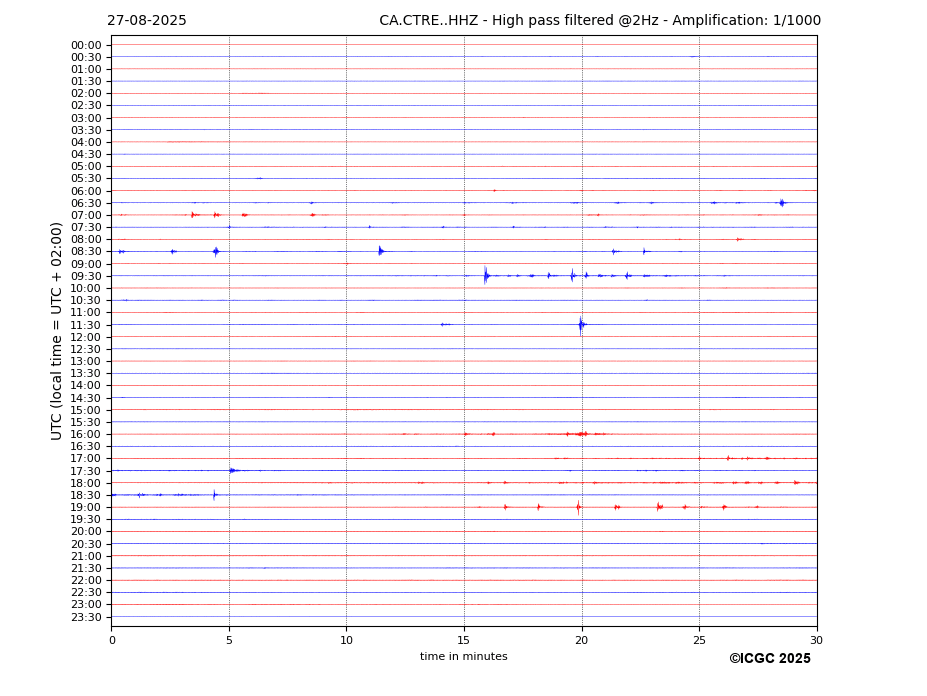
Task: Select the 13:30 time row label
Action: [x=86, y=373]
